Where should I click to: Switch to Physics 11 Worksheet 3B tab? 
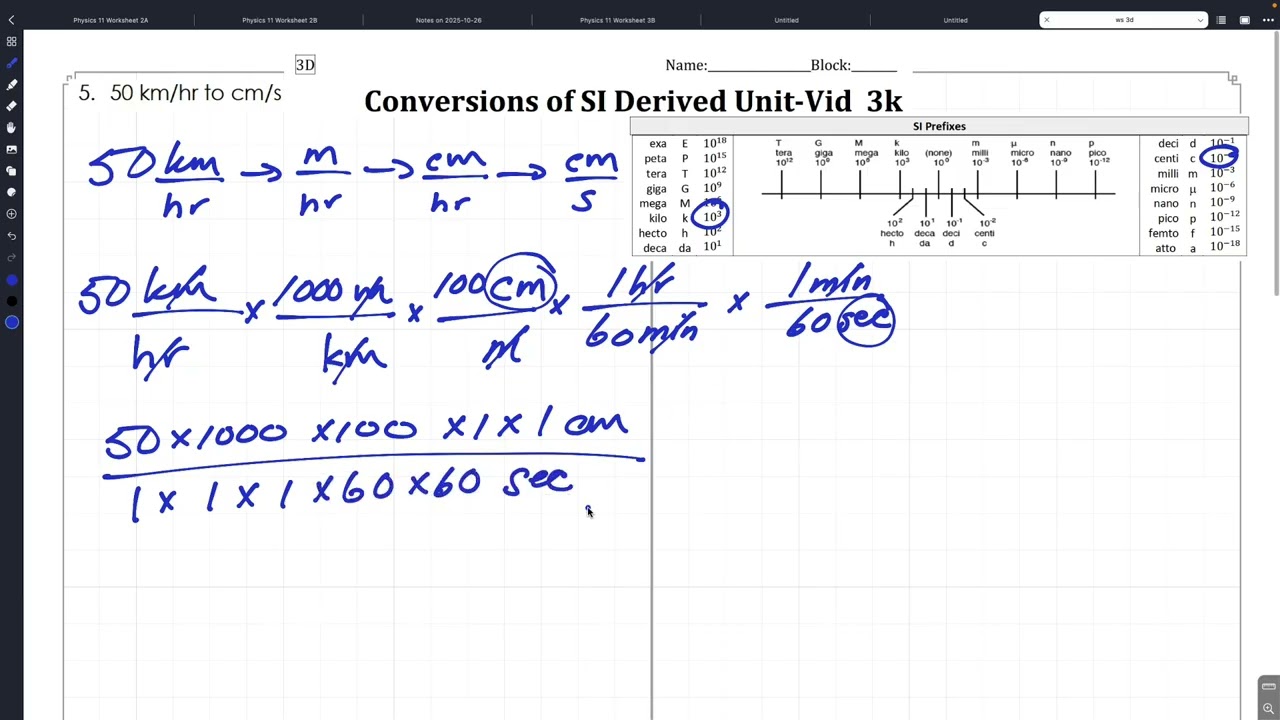click(617, 20)
